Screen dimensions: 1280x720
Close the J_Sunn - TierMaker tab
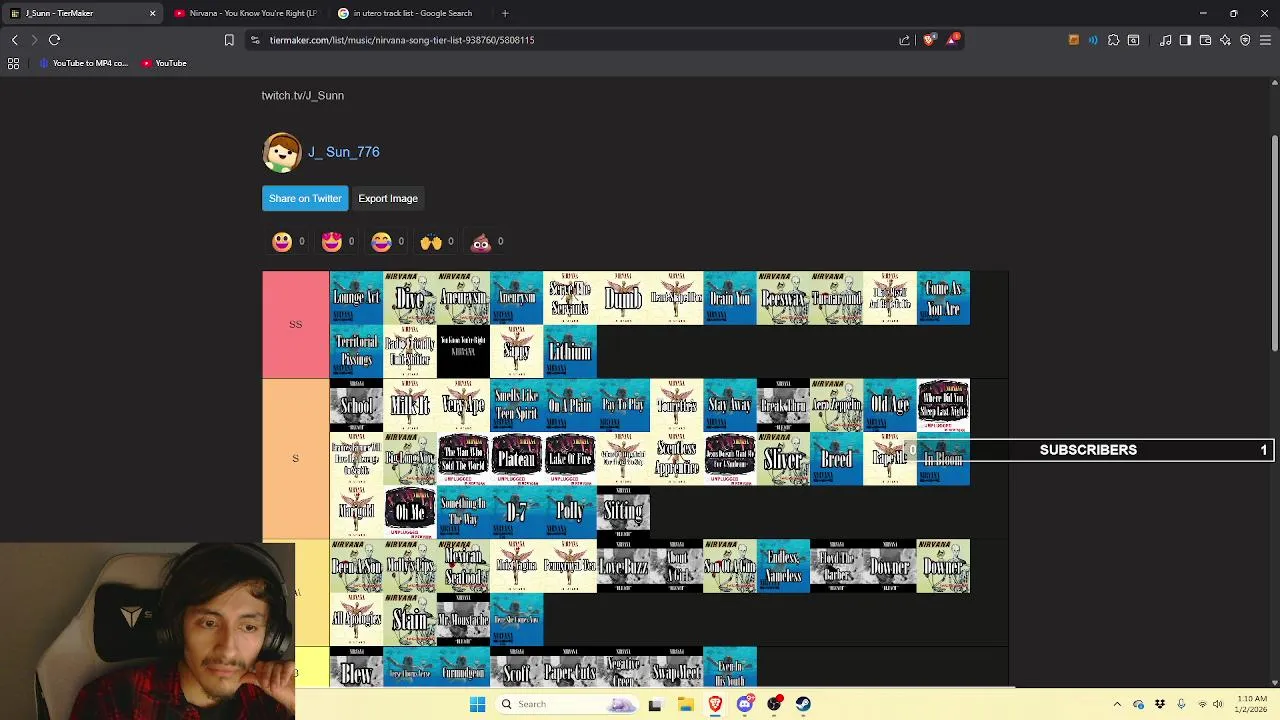click(152, 13)
